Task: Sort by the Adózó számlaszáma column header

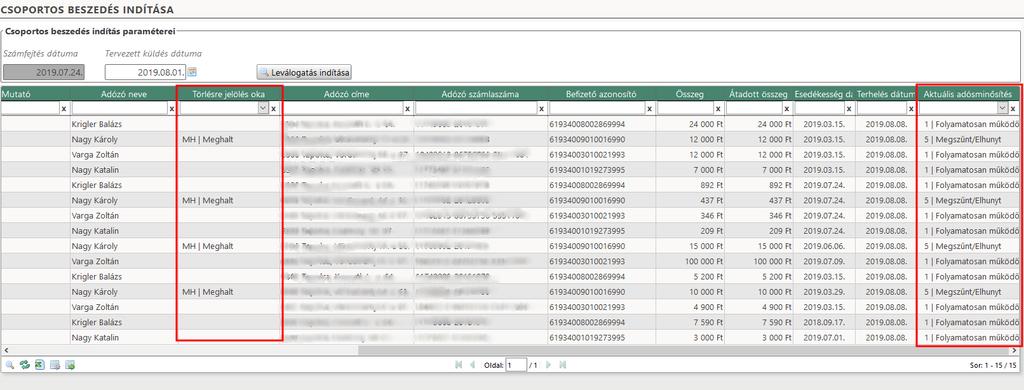Action: click(x=480, y=94)
